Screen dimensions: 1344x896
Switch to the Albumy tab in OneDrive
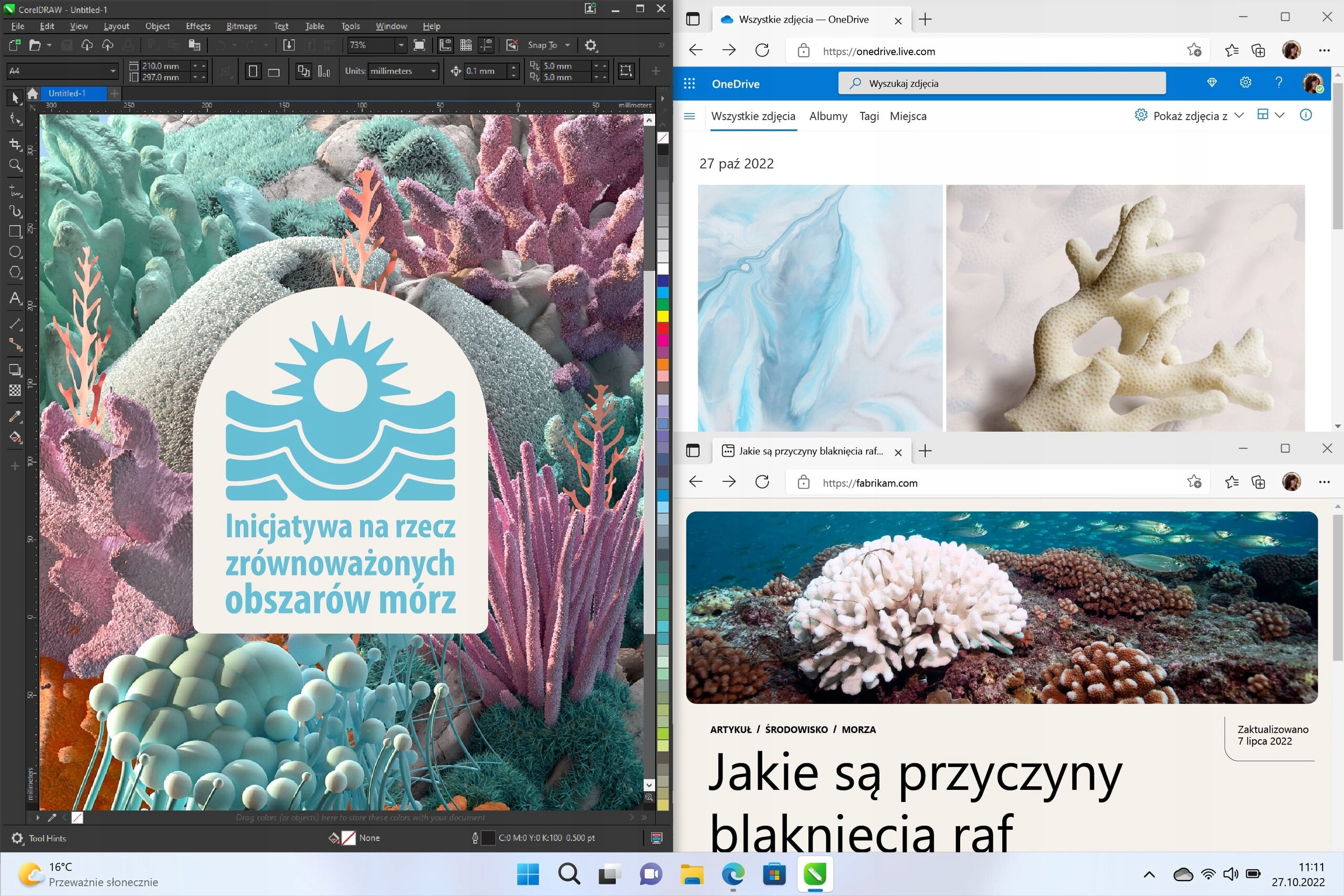coord(828,116)
